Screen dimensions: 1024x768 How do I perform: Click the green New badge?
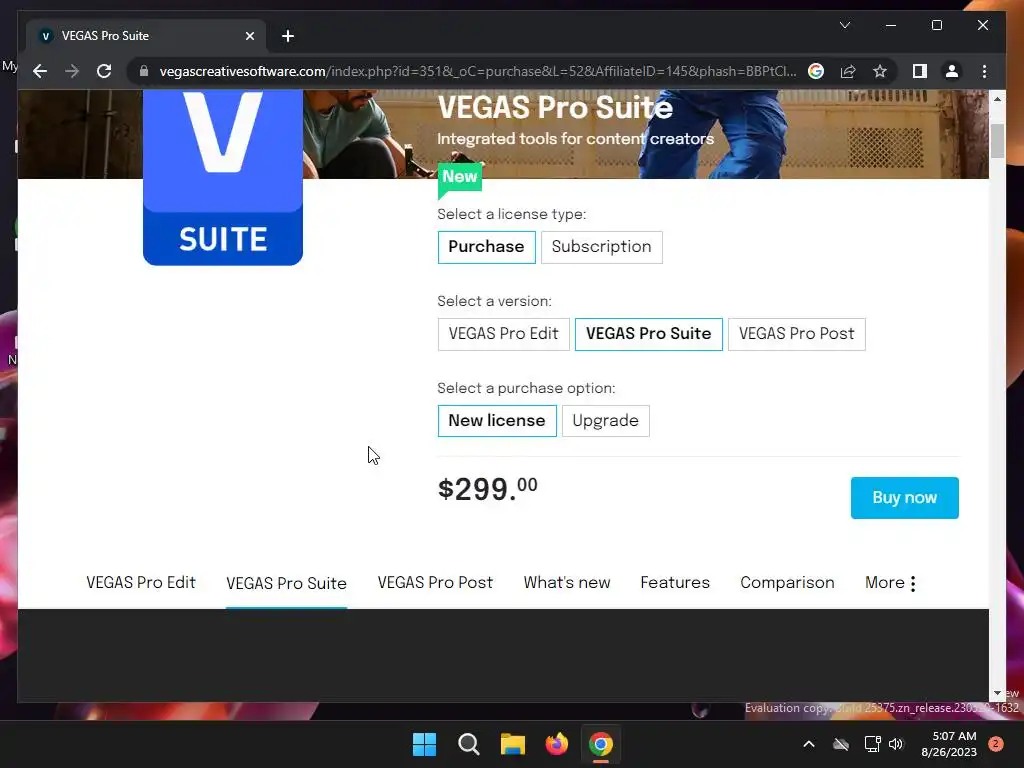[460, 178]
